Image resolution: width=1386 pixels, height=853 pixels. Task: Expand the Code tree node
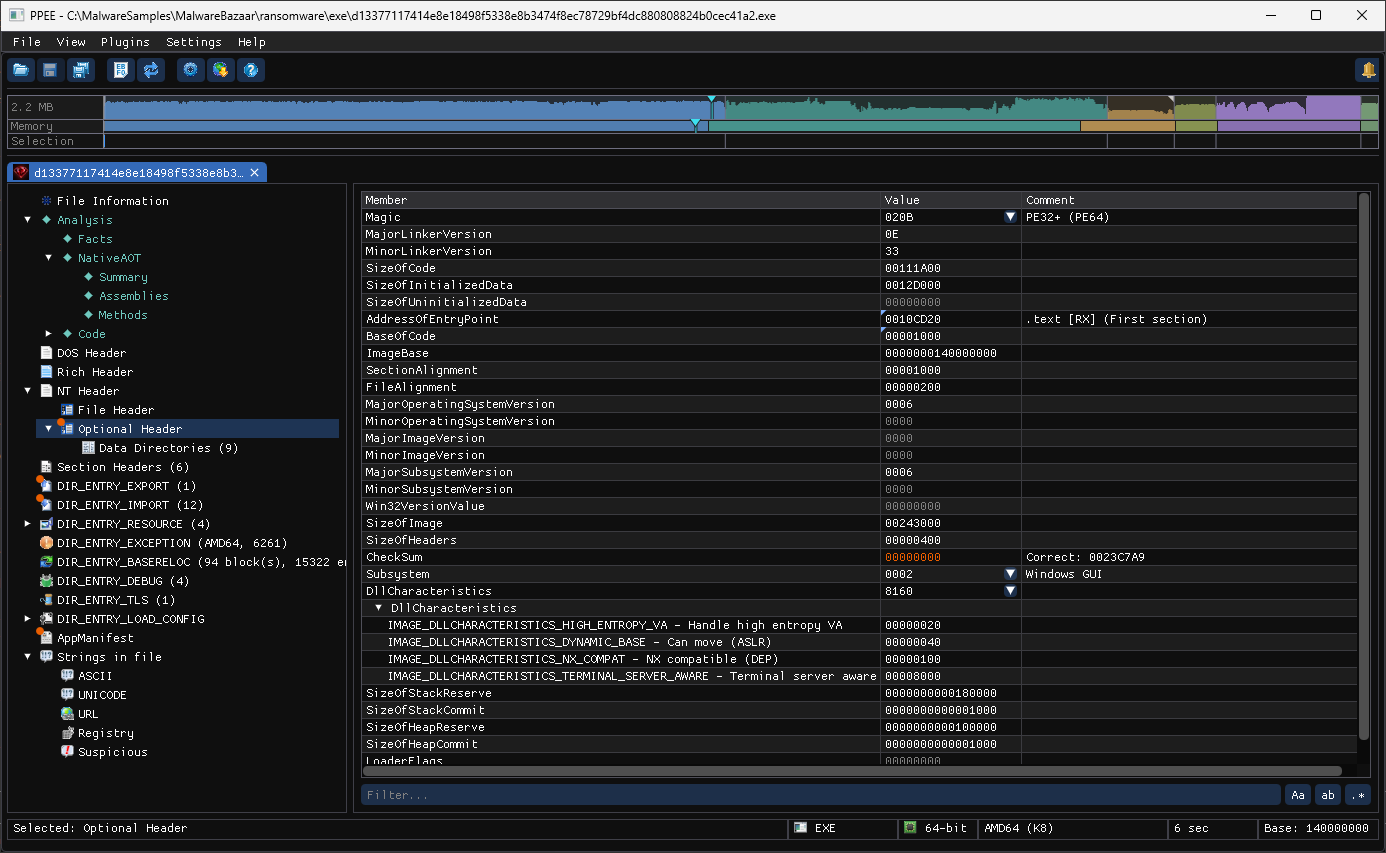click(48, 334)
